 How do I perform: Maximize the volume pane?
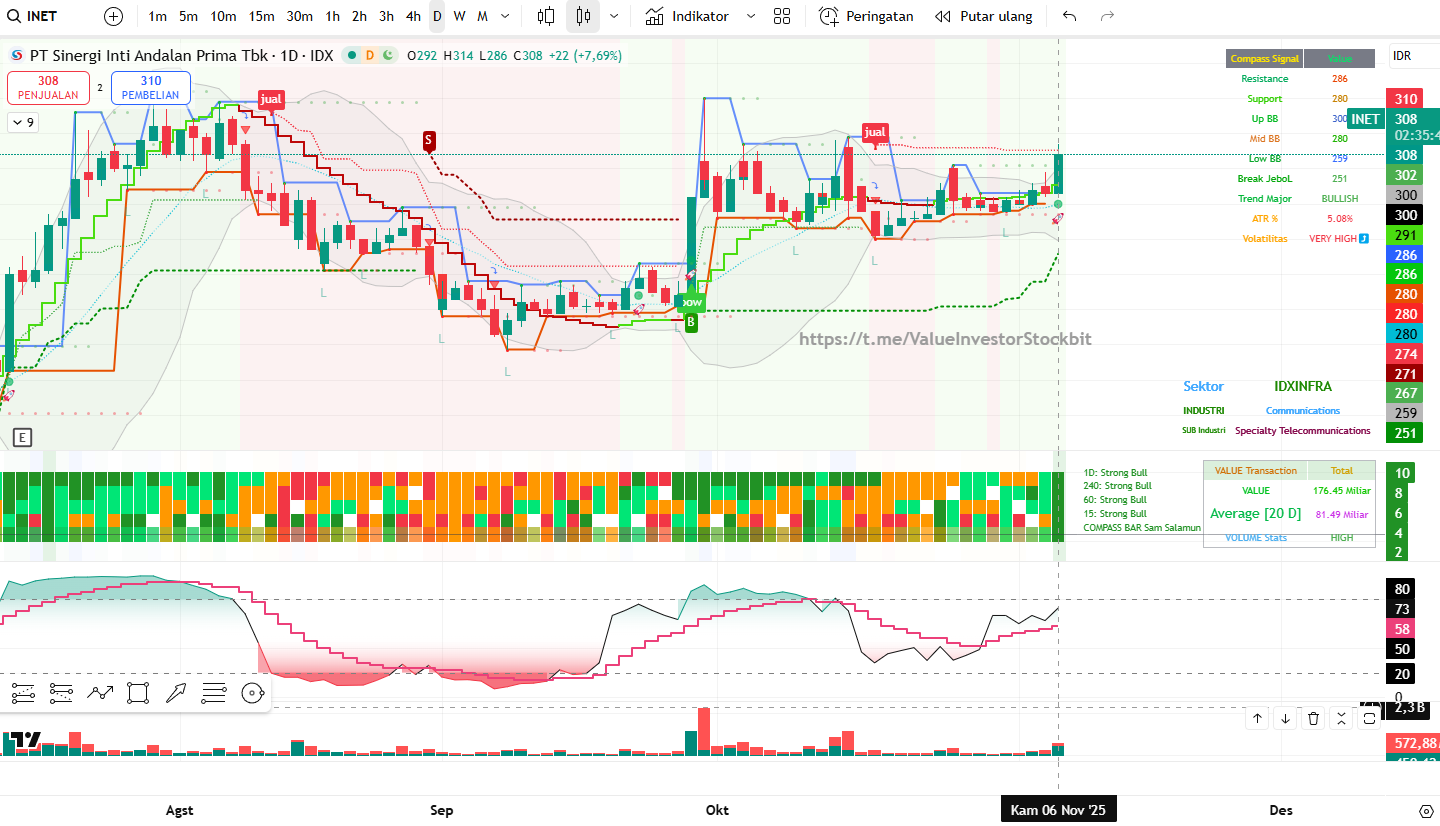click(x=1370, y=717)
